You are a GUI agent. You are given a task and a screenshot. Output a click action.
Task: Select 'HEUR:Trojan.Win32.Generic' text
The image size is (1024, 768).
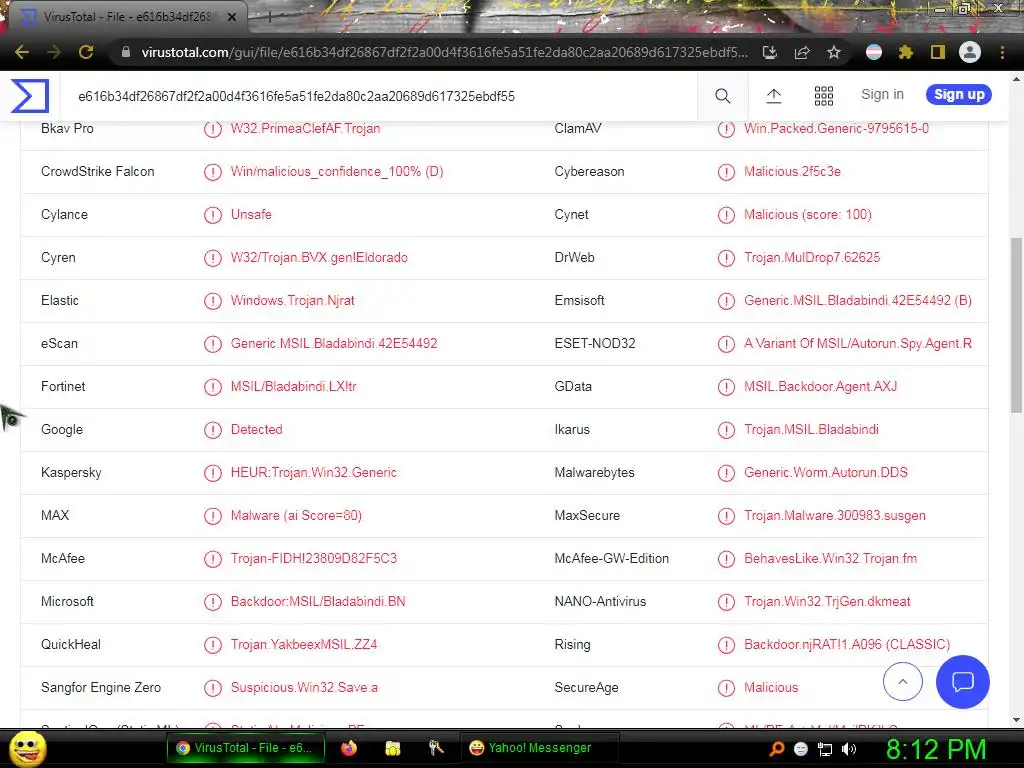pos(313,472)
